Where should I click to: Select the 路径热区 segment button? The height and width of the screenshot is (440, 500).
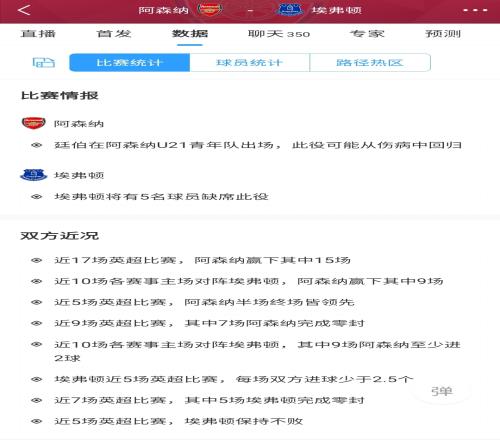(370, 62)
